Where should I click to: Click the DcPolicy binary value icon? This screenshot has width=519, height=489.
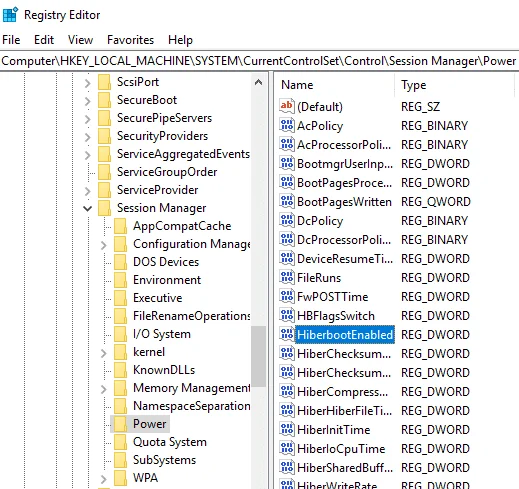click(x=287, y=220)
